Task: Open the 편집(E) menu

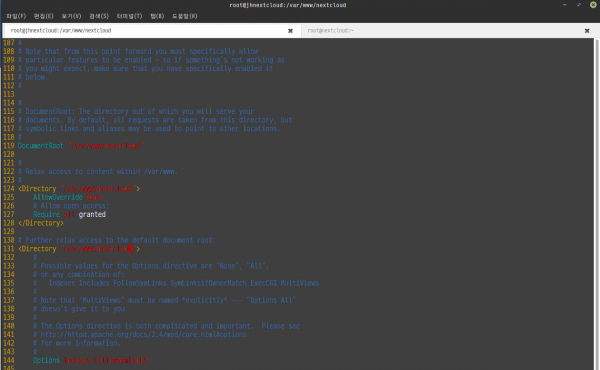Action: 44,16
